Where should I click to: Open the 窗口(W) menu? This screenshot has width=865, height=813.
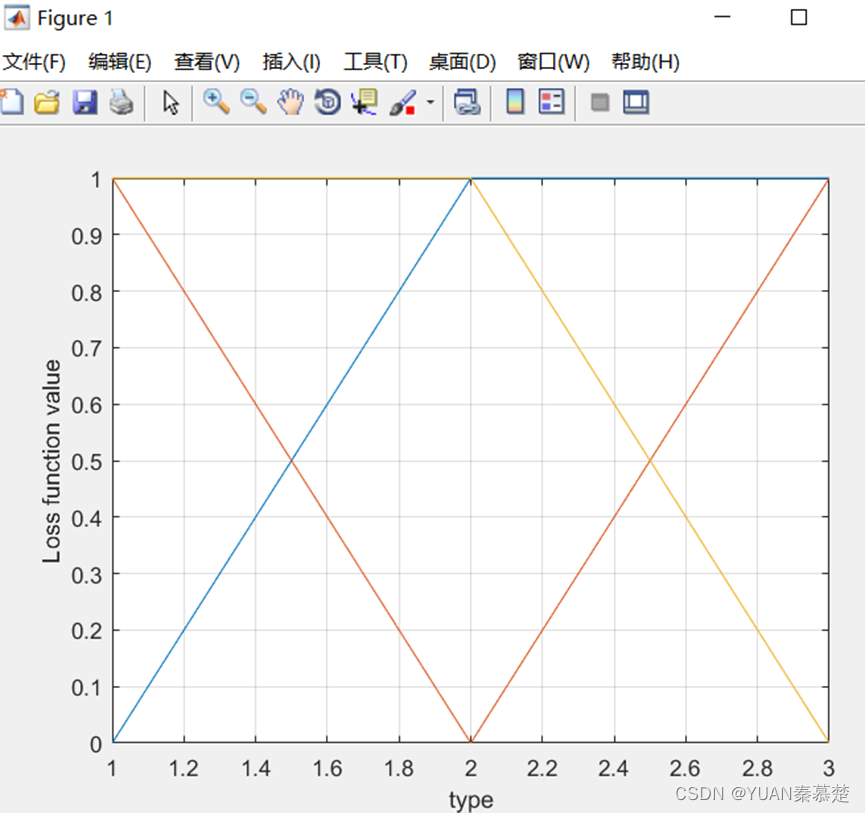553,62
